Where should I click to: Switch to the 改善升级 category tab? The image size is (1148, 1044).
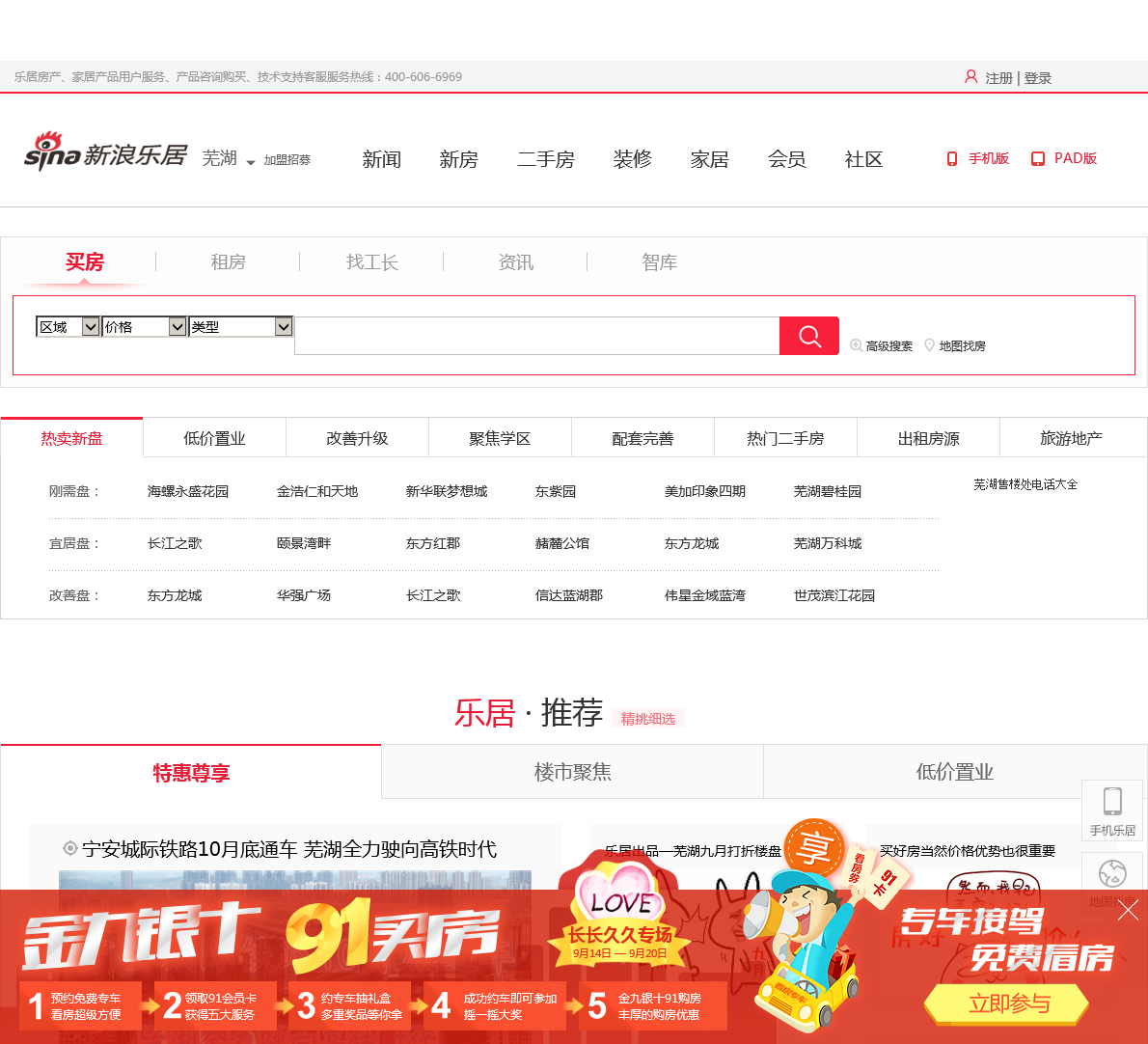[x=357, y=438]
